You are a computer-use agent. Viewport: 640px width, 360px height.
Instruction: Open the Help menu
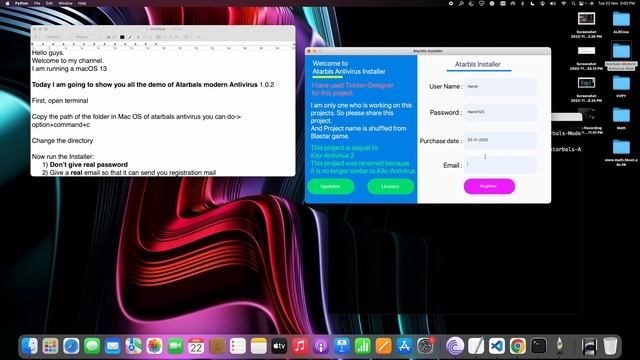point(82,3)
